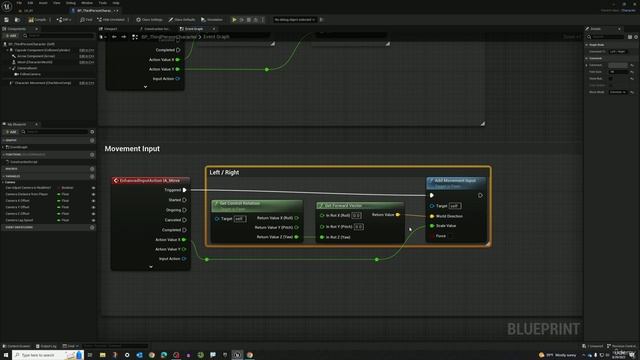This screenshot has height=360, width=640.
Task: Open the File menu
Action: pyautogui.click(x=19, y=3)
